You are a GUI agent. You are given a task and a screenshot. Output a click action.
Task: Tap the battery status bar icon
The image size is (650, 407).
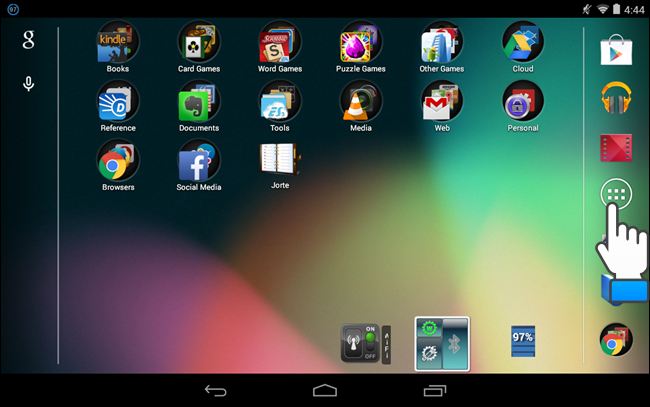[x=616, y=9]
